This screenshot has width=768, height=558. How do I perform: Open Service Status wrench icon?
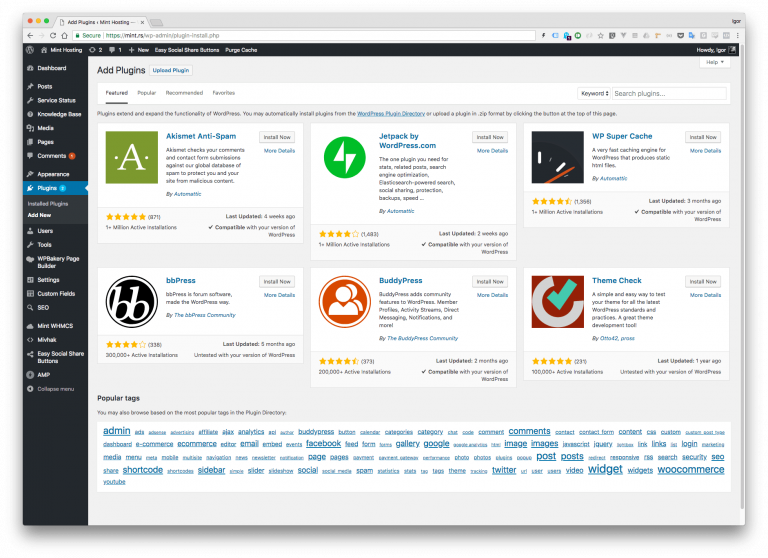click(x=30, y=100)
